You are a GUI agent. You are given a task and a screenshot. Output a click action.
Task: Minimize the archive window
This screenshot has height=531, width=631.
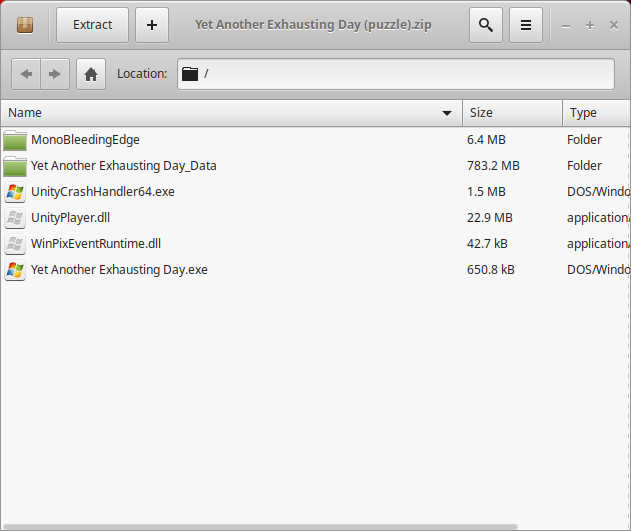tap(566, 26)
